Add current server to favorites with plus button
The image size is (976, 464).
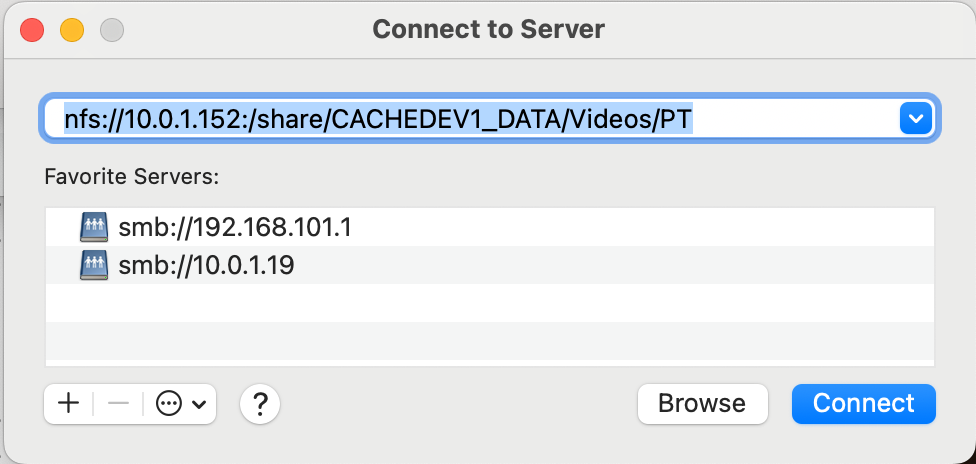[69, 404]
